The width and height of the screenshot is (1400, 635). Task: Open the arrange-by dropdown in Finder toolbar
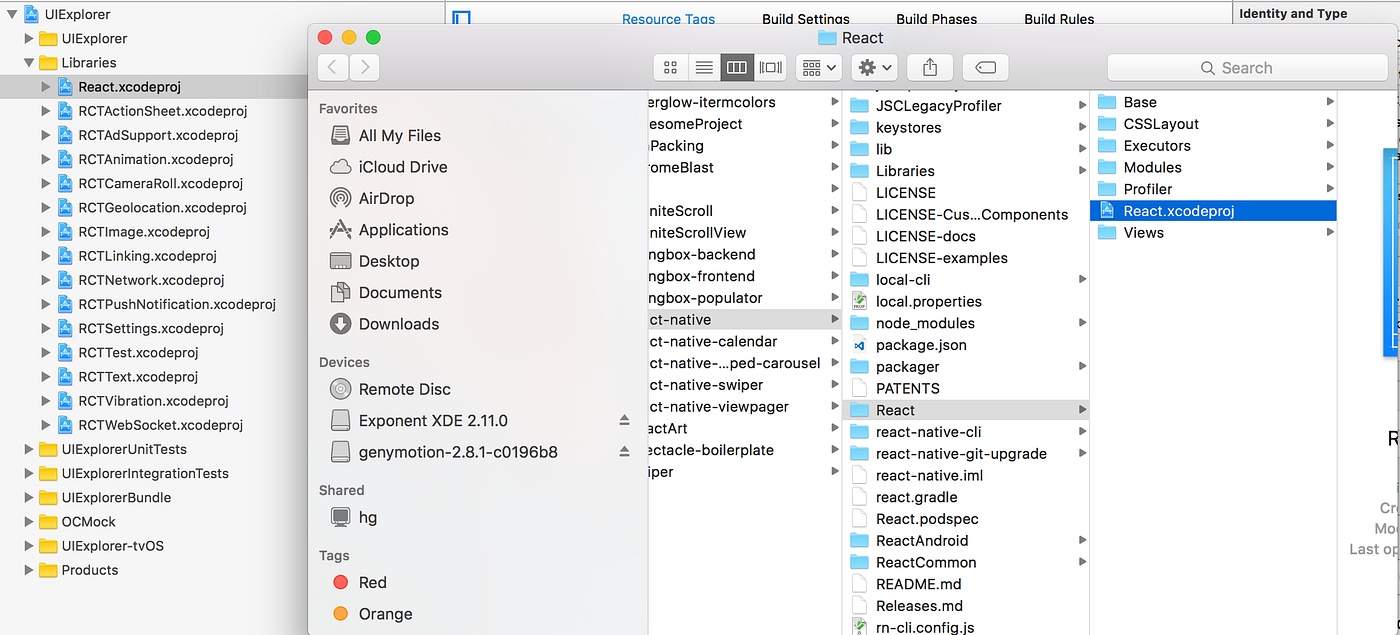(818, 67)
